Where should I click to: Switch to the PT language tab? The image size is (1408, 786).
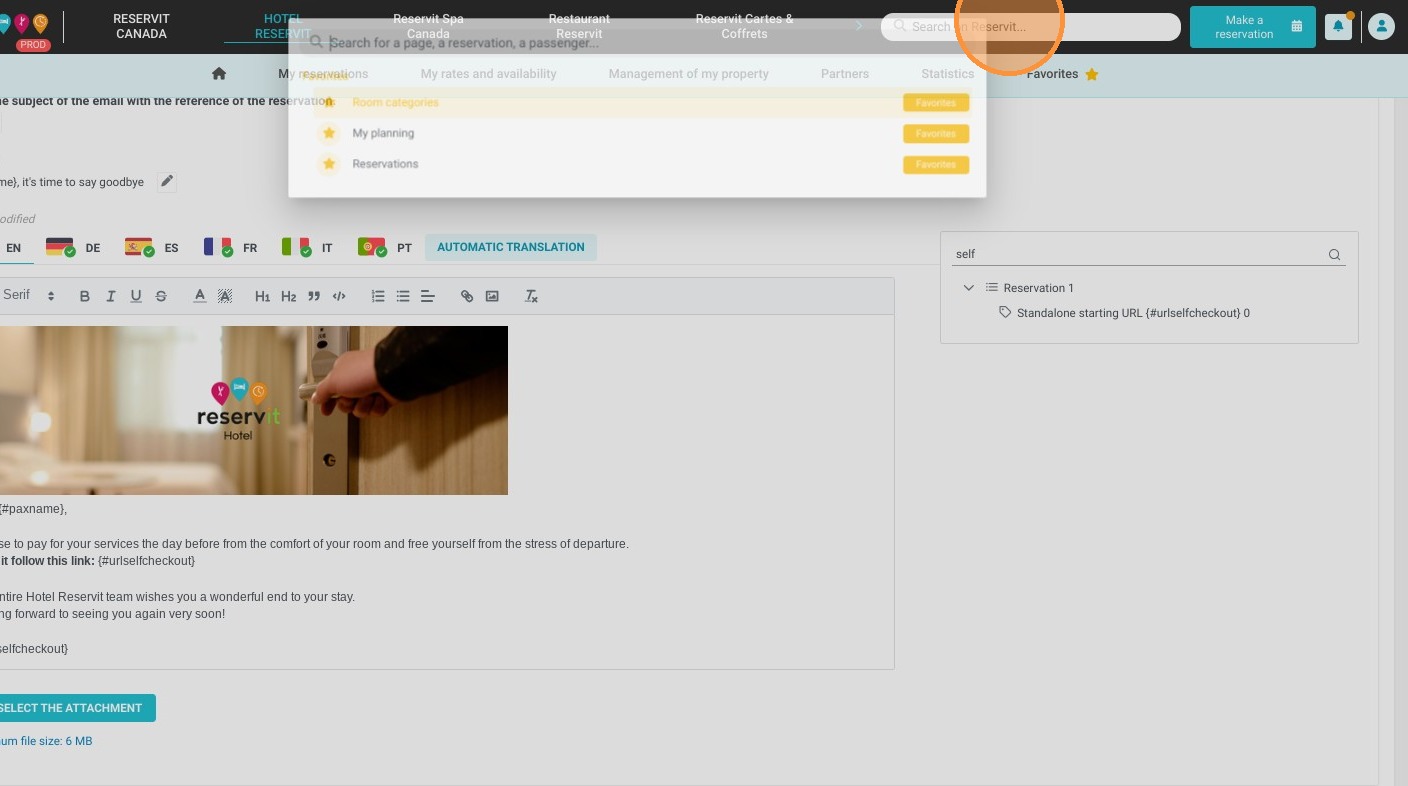coord(385,248)
